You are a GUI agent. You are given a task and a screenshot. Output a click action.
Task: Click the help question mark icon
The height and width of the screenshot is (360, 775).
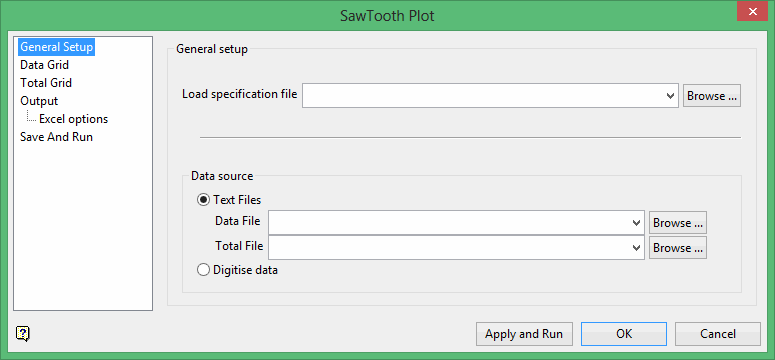click(23, 334)
